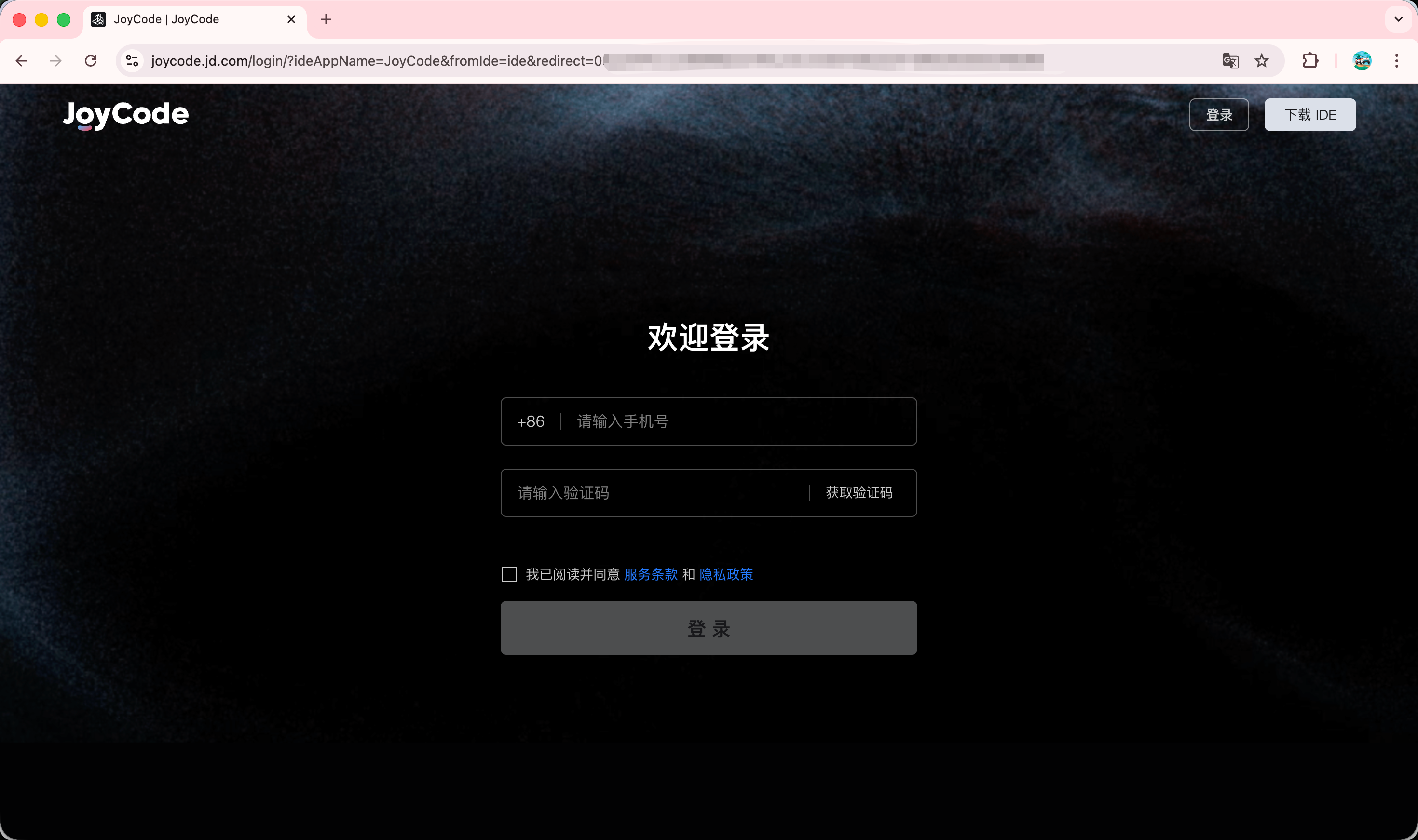Open the +86 country code selector
The width and height of the screenshot is (1418, 840).
point(531,422)
